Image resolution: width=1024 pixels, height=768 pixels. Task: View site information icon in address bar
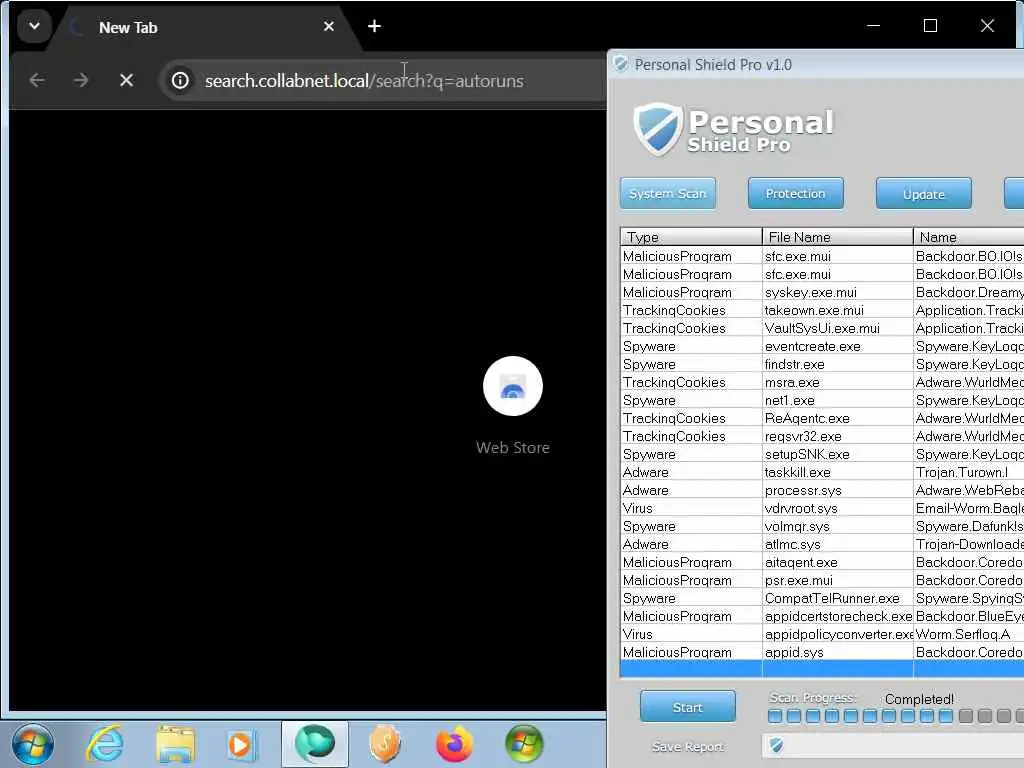[180, 80]
